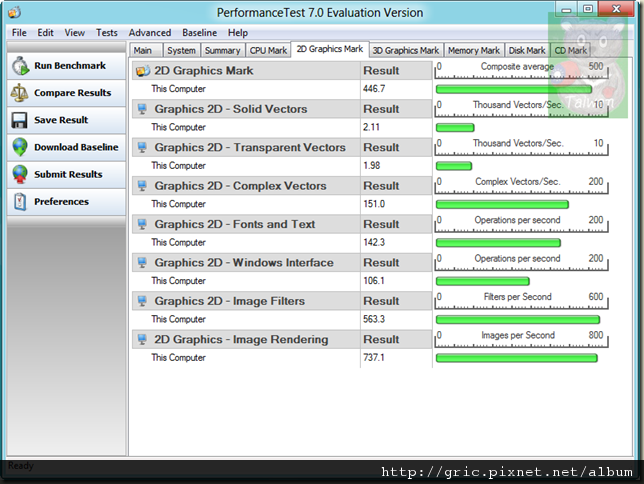Click the Image Rendering green result bar
This screenshot has width=644, height=484.
pyautogui.click(x=517, y=358)
